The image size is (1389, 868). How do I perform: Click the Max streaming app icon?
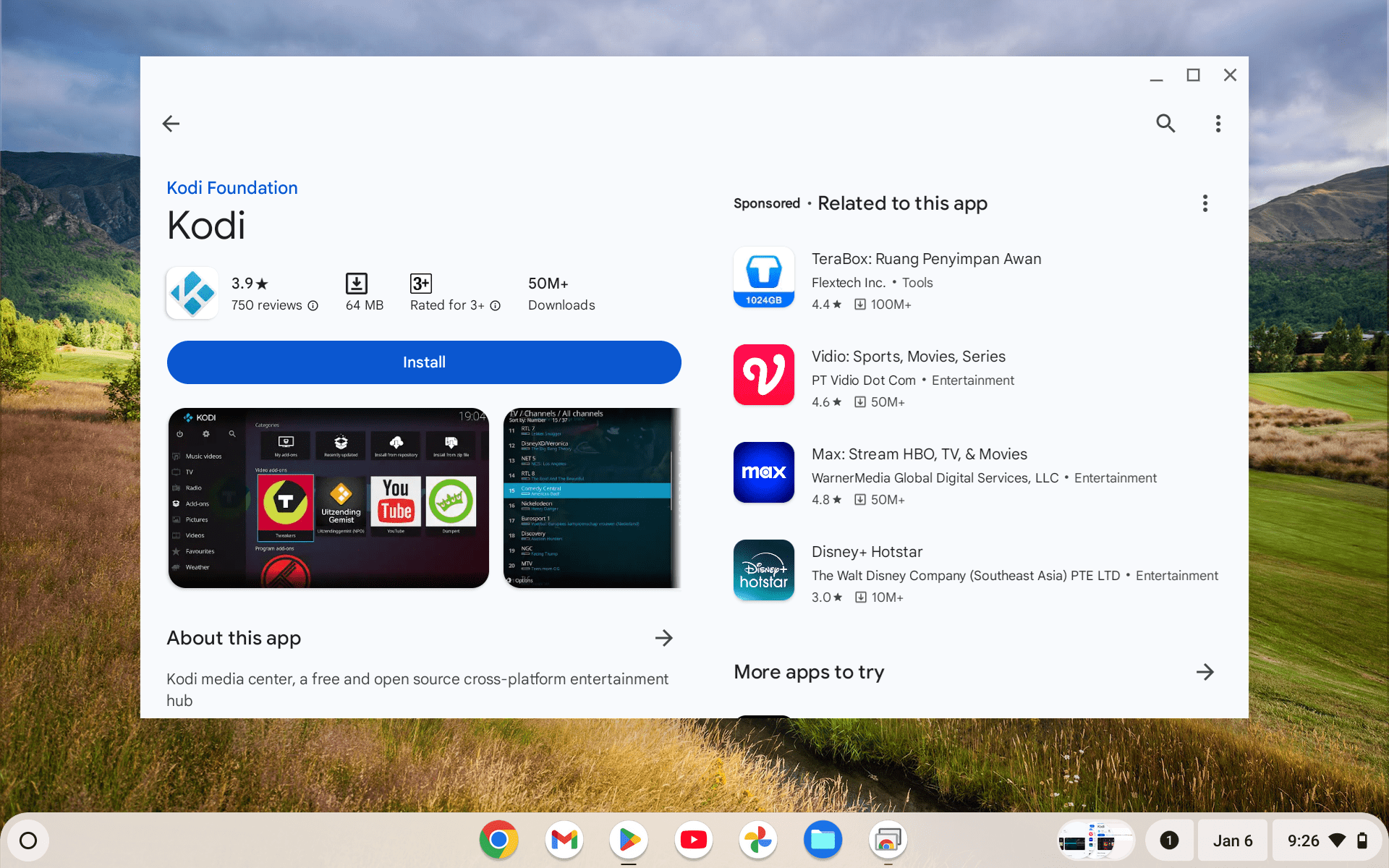pyautogui.click(x=763, y=472)
